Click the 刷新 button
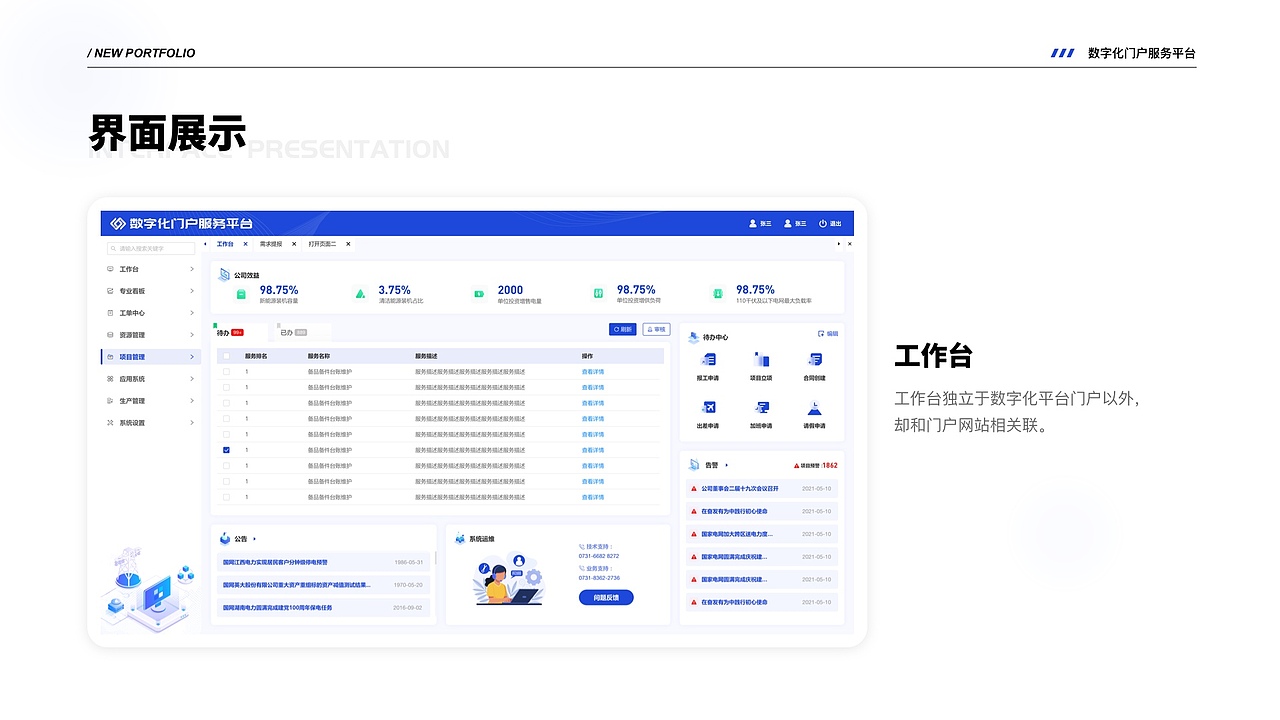 pyautogui.click(x=622, y=329)
